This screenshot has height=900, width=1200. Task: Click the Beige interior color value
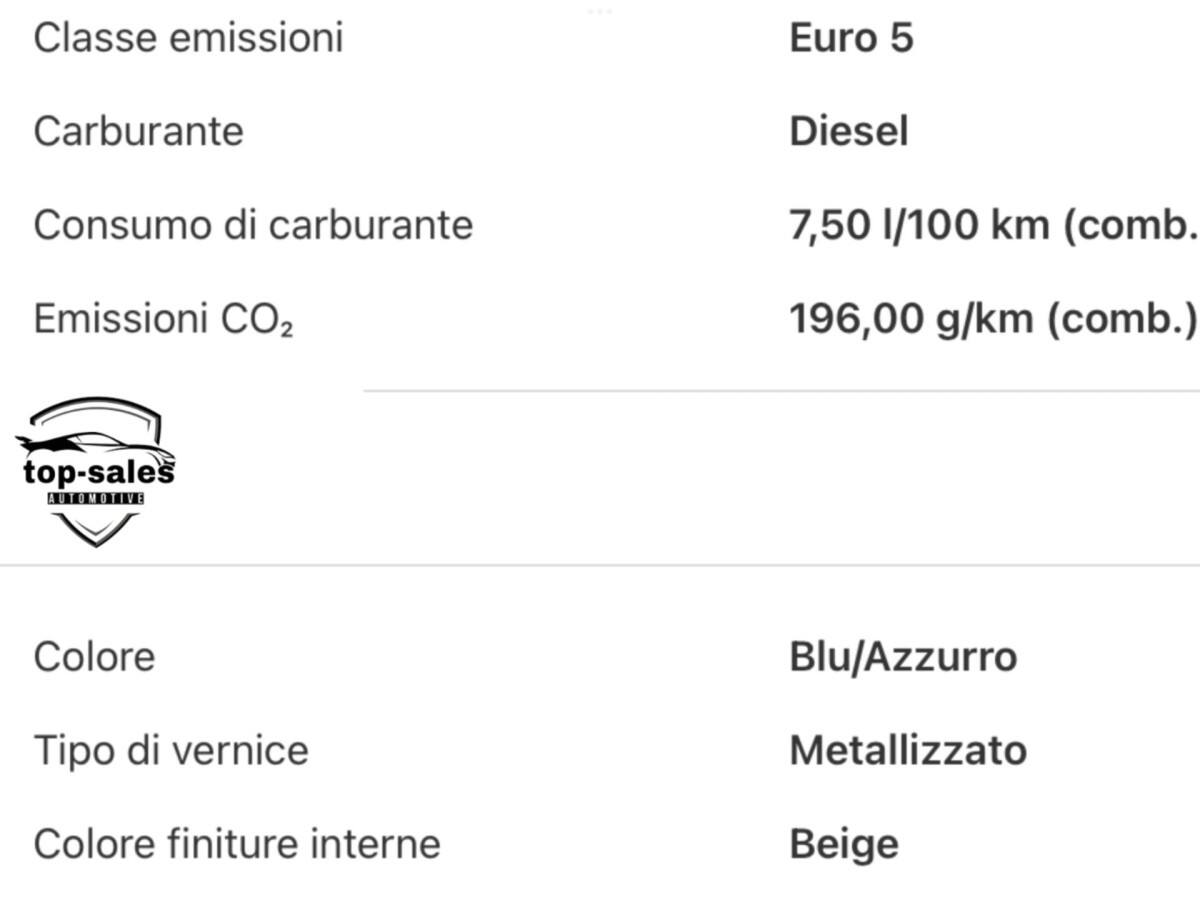pyautogui.click(x=844, y=844)
